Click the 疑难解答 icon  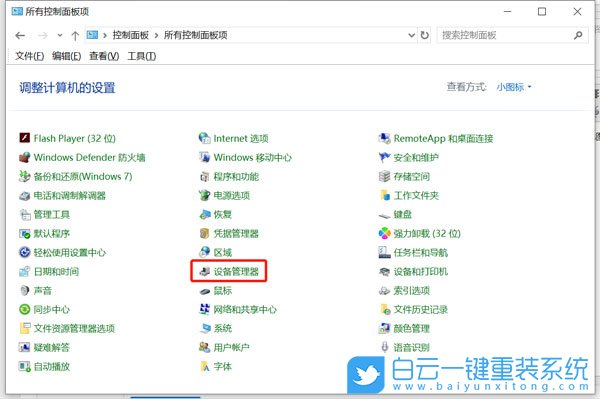coord(24,347)
